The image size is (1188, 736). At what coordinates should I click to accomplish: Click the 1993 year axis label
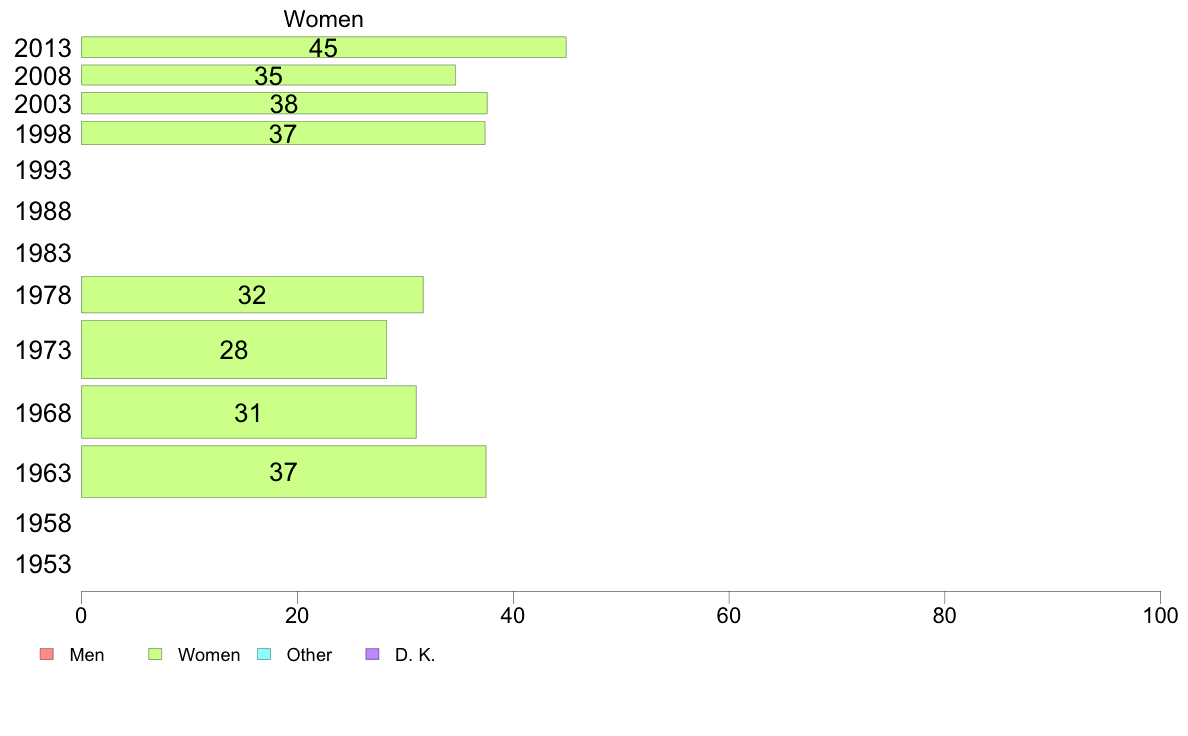43,170
